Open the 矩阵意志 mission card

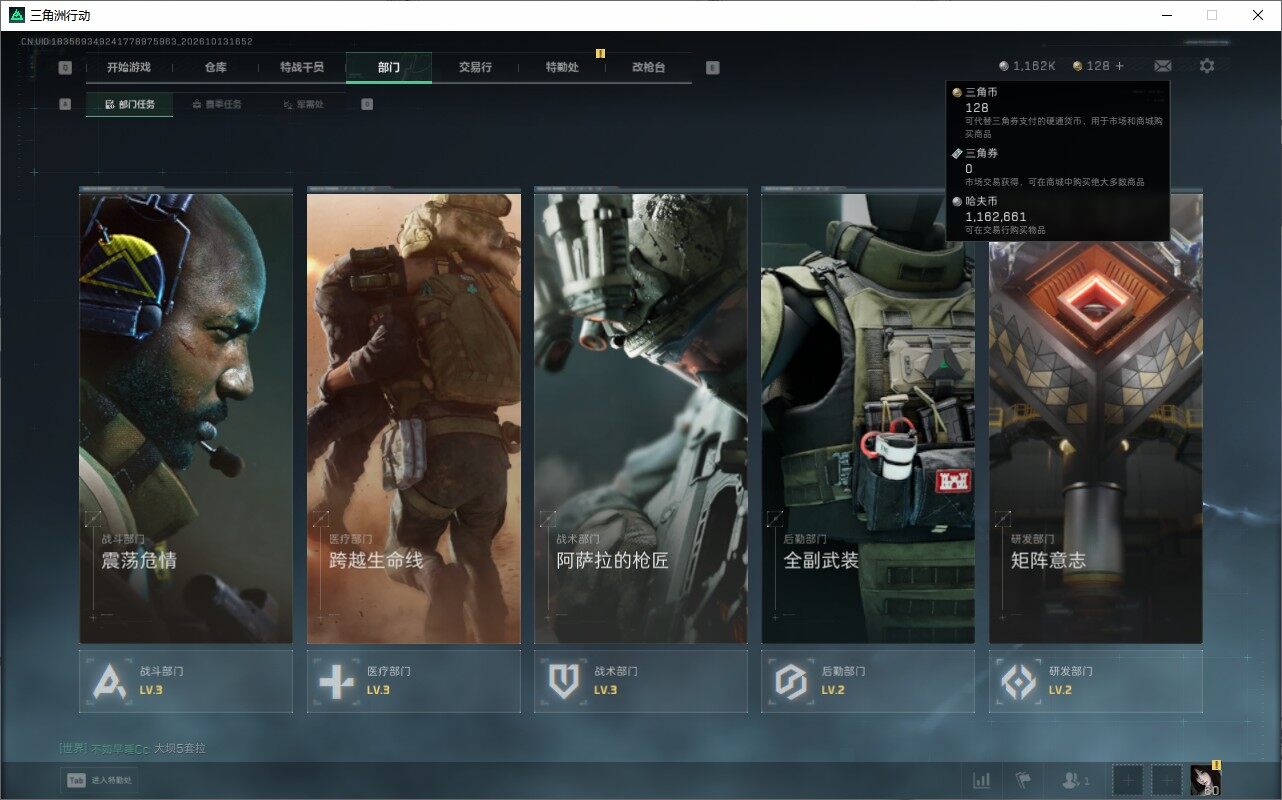point(1096,418)
